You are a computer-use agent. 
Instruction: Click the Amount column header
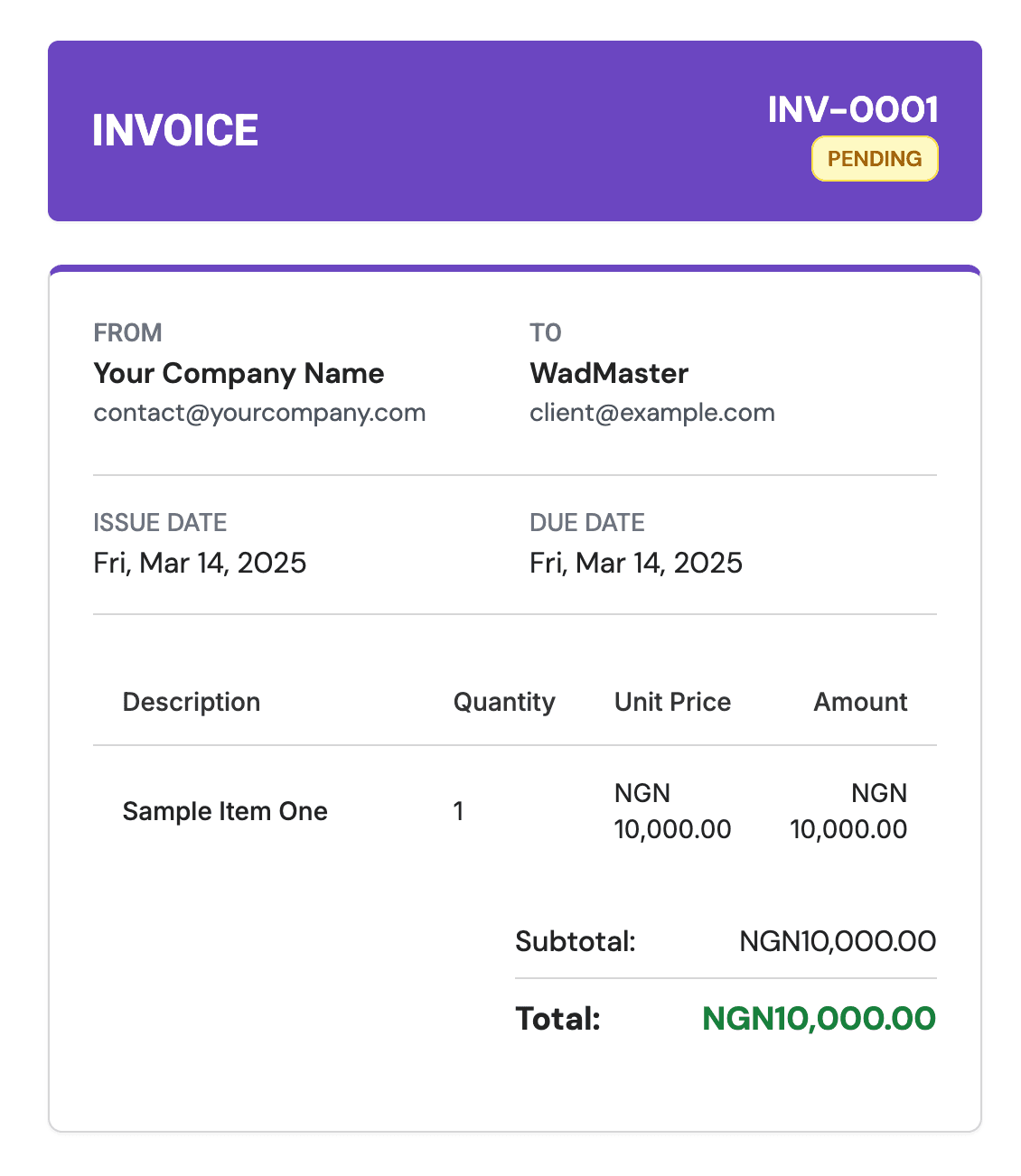pos(860,702)
